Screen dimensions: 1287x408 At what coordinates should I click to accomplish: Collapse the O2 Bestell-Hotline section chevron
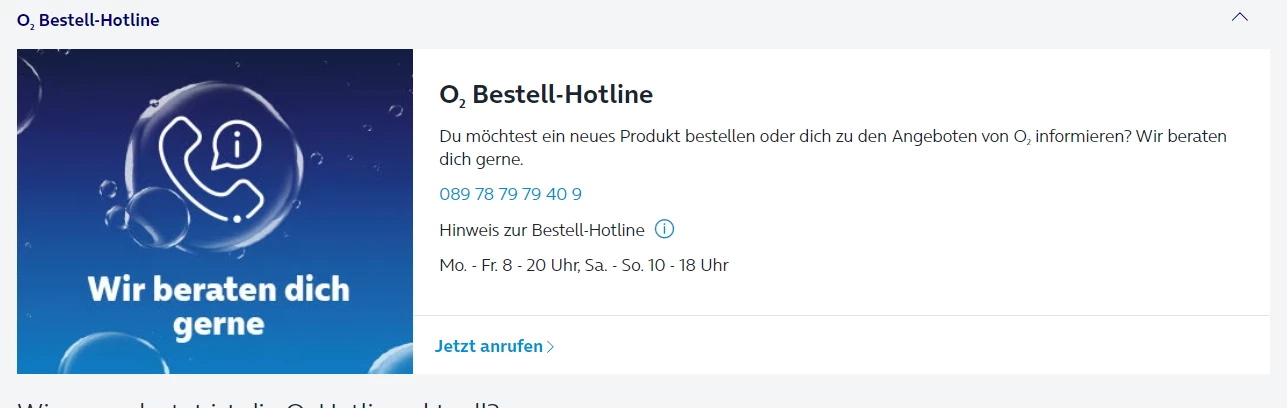coord(1240,18)
